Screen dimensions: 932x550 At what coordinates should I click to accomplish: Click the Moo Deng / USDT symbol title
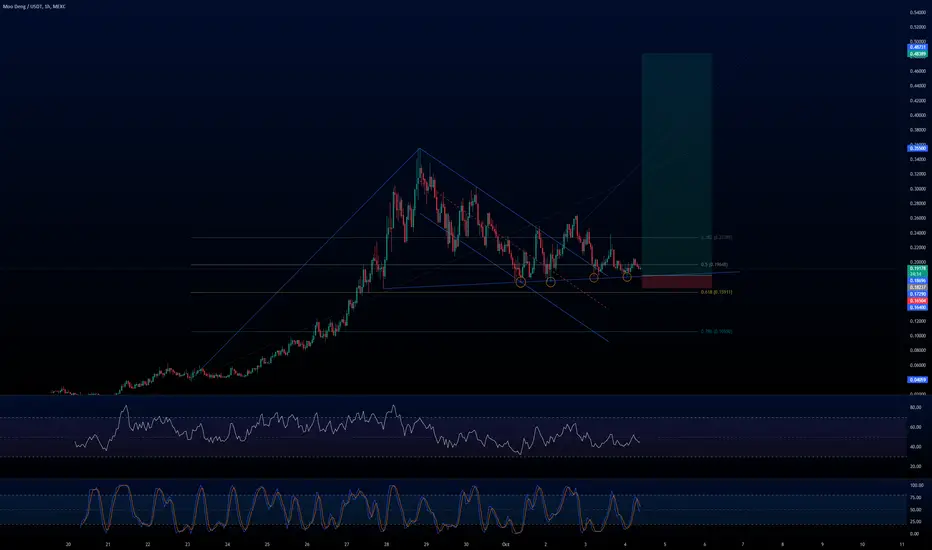tap(34, 6)
